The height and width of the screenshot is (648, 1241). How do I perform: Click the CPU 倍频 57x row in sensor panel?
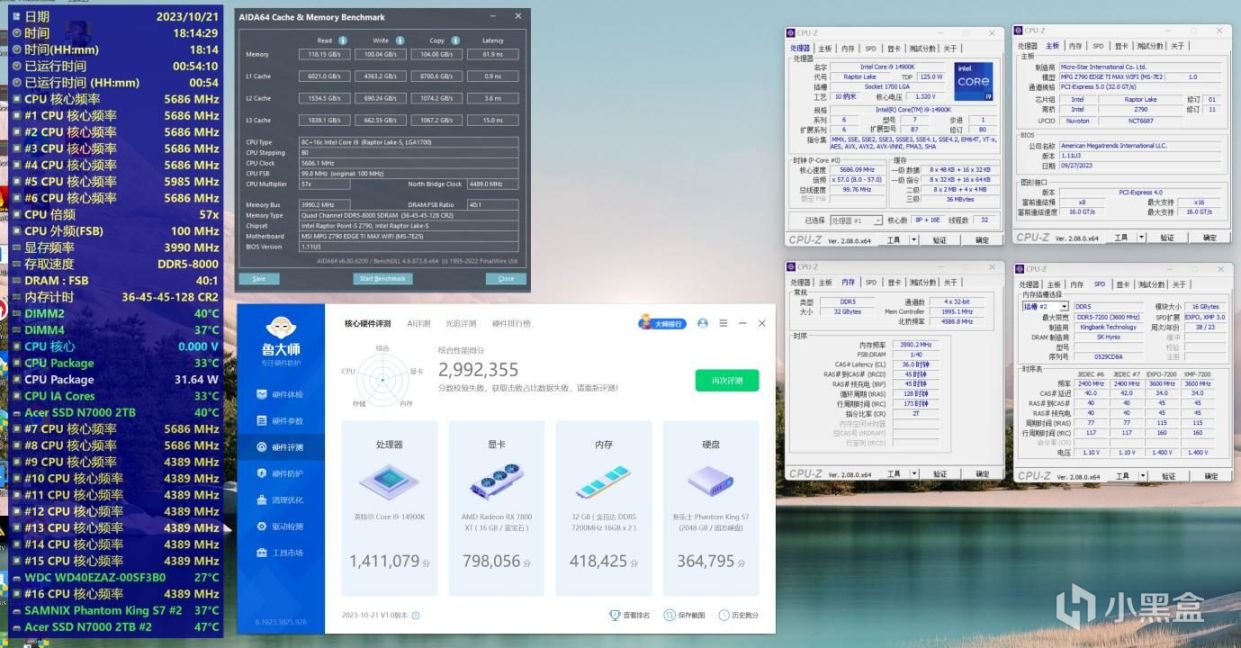tap(116, 214)
